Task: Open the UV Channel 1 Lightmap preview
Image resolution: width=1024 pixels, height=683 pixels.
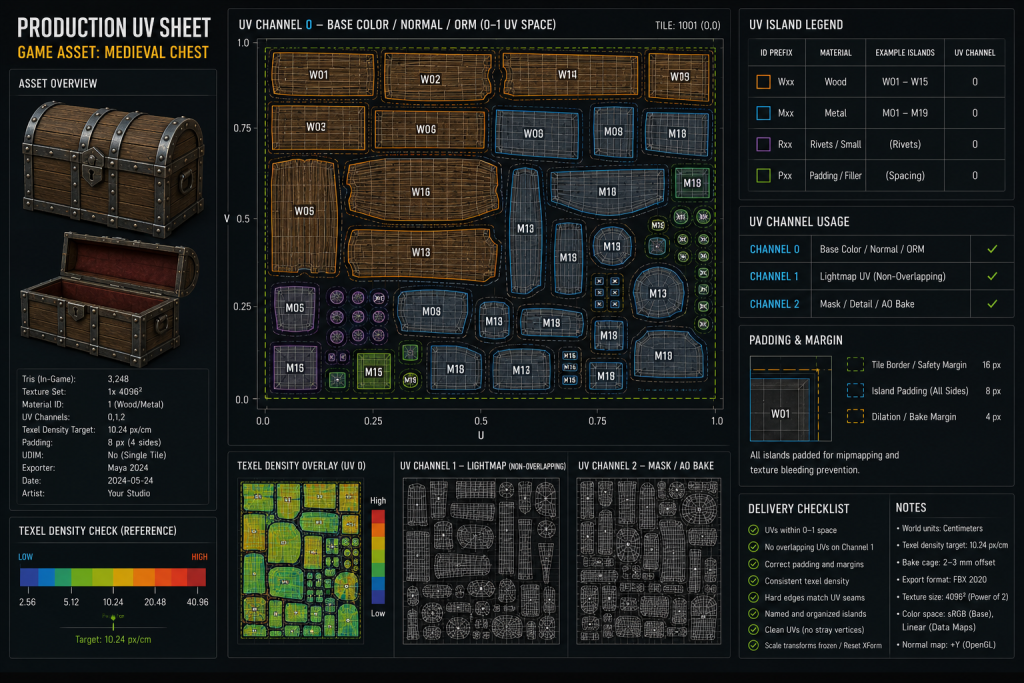Action: (x=481, y=561)
